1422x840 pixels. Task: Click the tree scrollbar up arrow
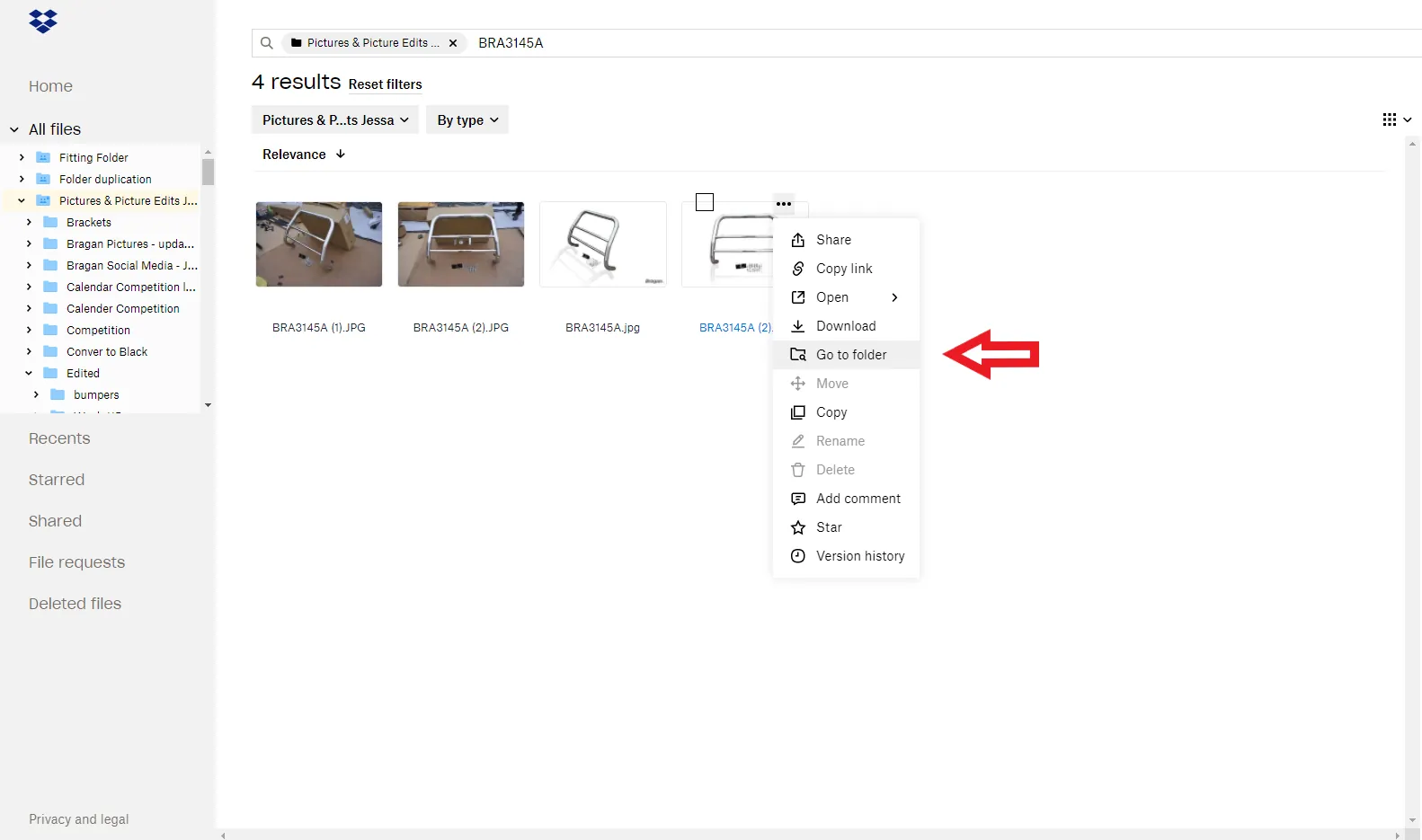[x=208, y=152]
